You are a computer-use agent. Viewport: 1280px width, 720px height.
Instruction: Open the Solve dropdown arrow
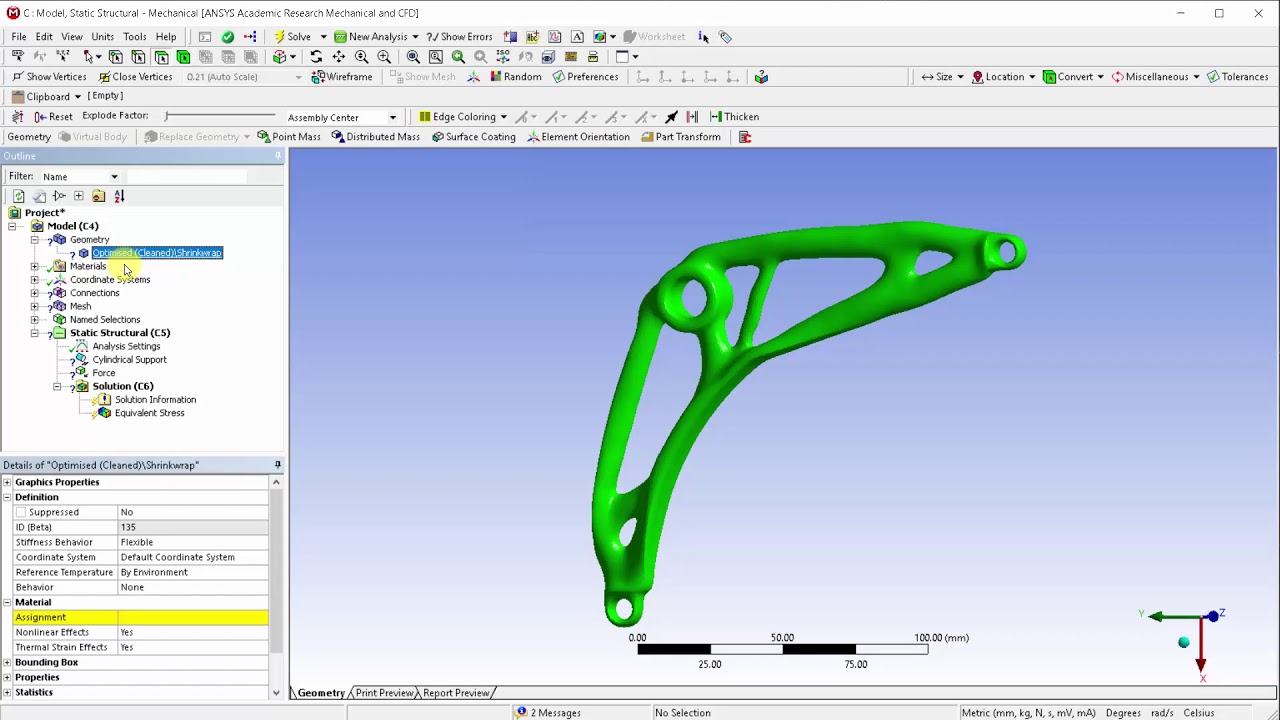point(323,37)
